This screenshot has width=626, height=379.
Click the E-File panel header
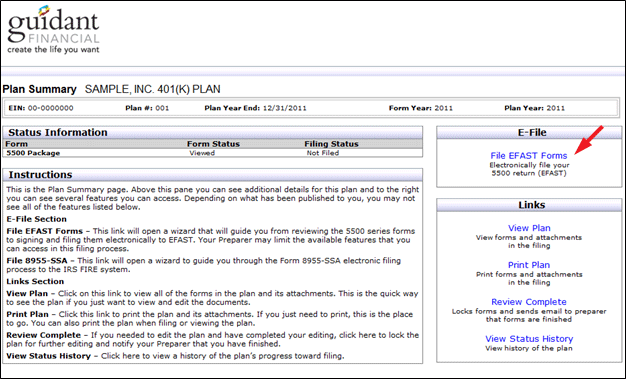(x=529, y=133)
